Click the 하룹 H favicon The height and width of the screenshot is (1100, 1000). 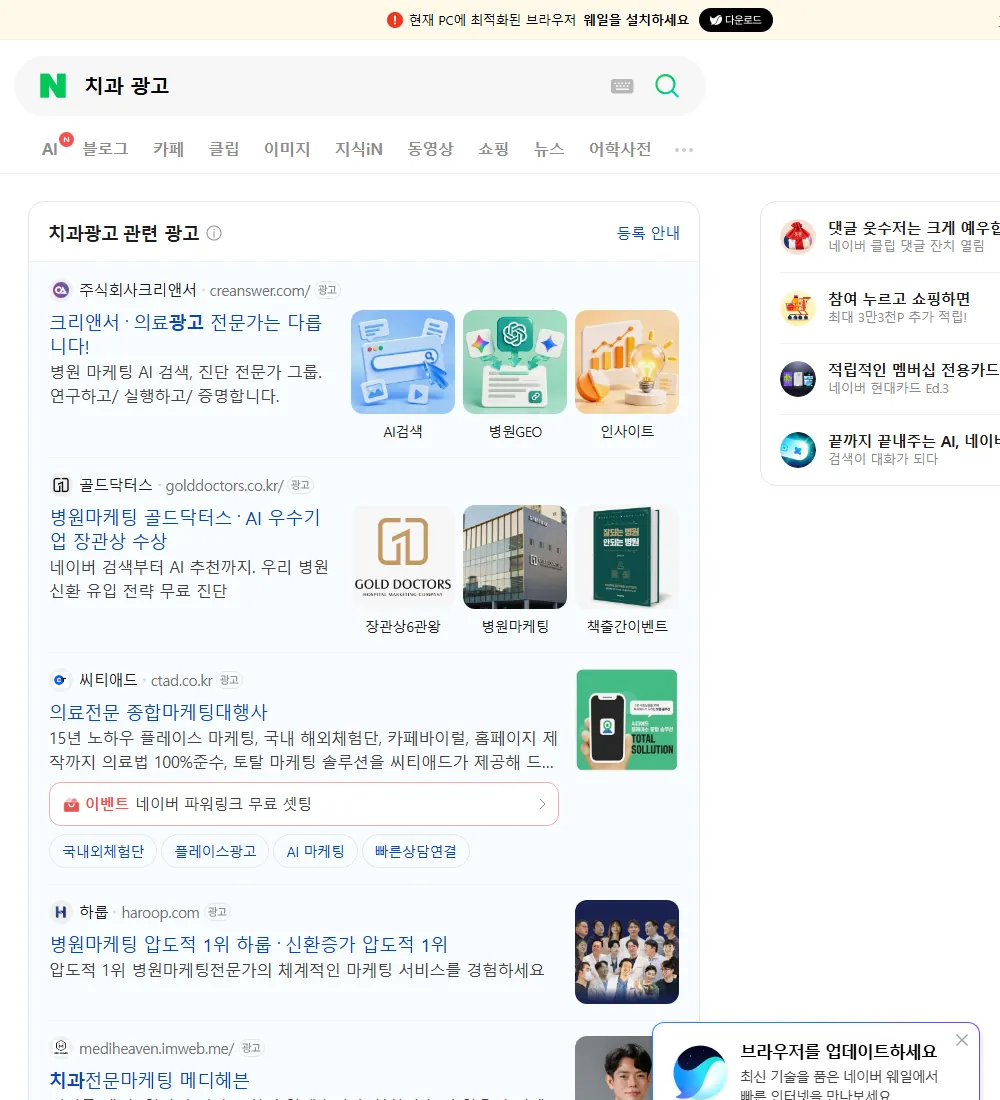coord(61,912)
